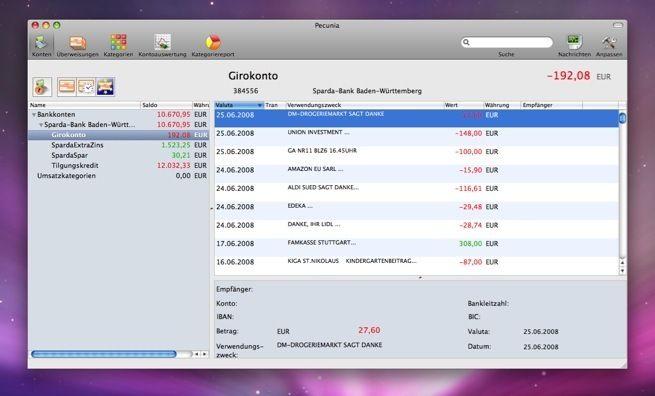This screenshot has height=396, width=655.
Task: Select the FAMKASSE STUTTGART transaction
Action: [416, 247]
